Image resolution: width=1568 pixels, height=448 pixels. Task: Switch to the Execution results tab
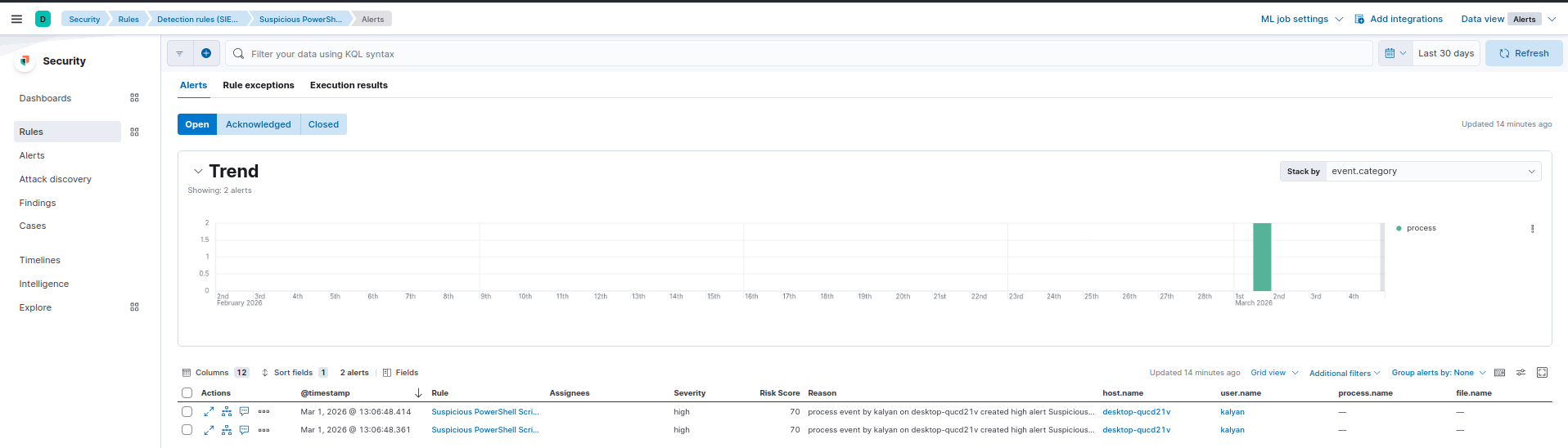349,85
